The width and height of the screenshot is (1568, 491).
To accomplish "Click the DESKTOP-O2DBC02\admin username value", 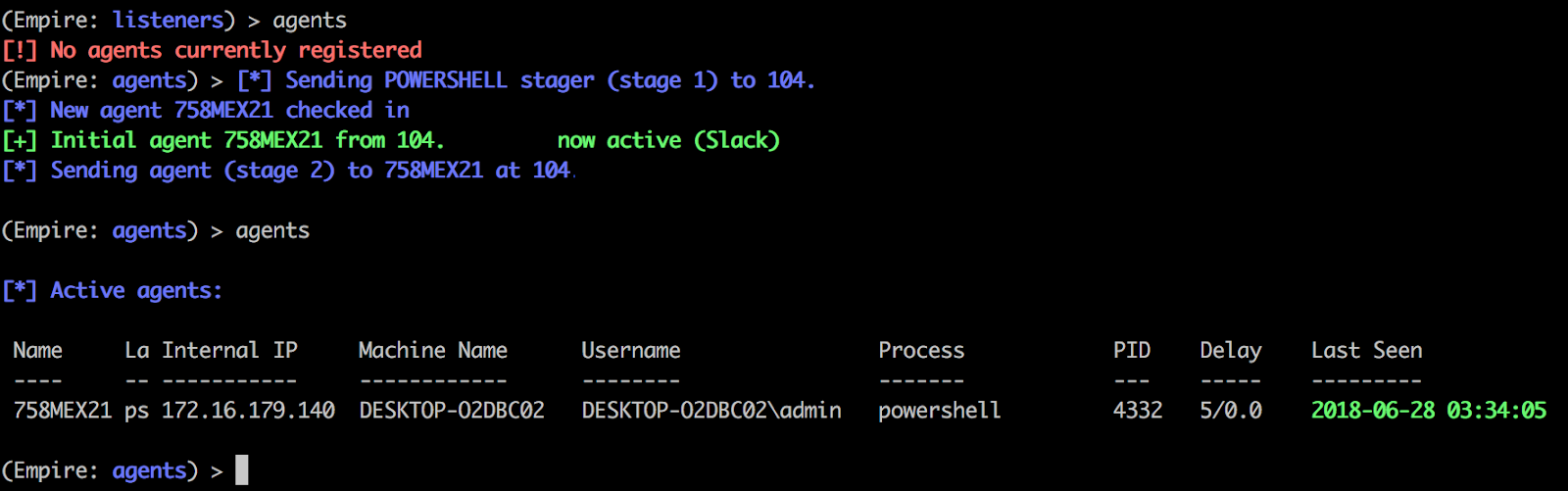I will click(711, 411).
